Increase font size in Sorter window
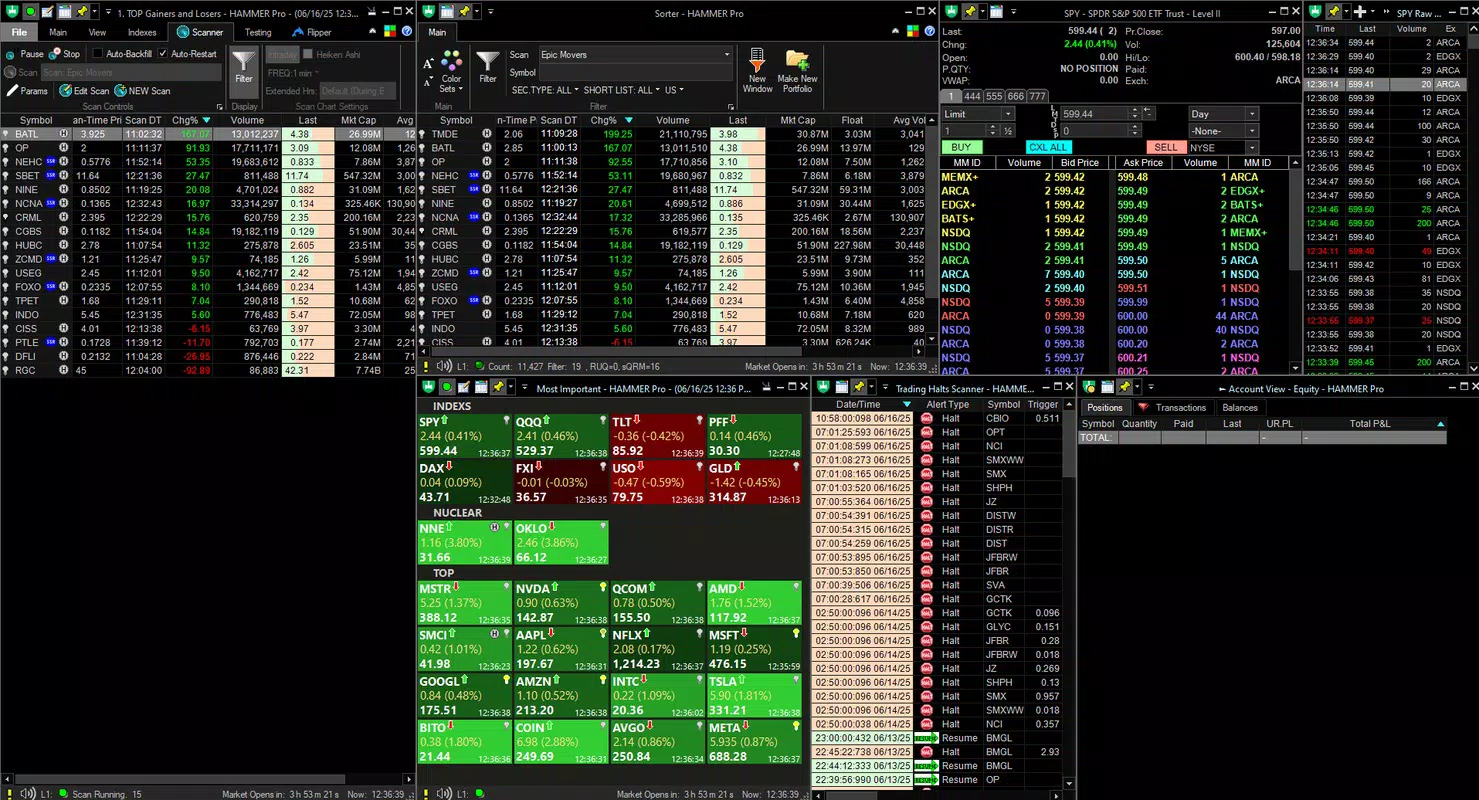1479x800 pixels. (x=429, y=63)
